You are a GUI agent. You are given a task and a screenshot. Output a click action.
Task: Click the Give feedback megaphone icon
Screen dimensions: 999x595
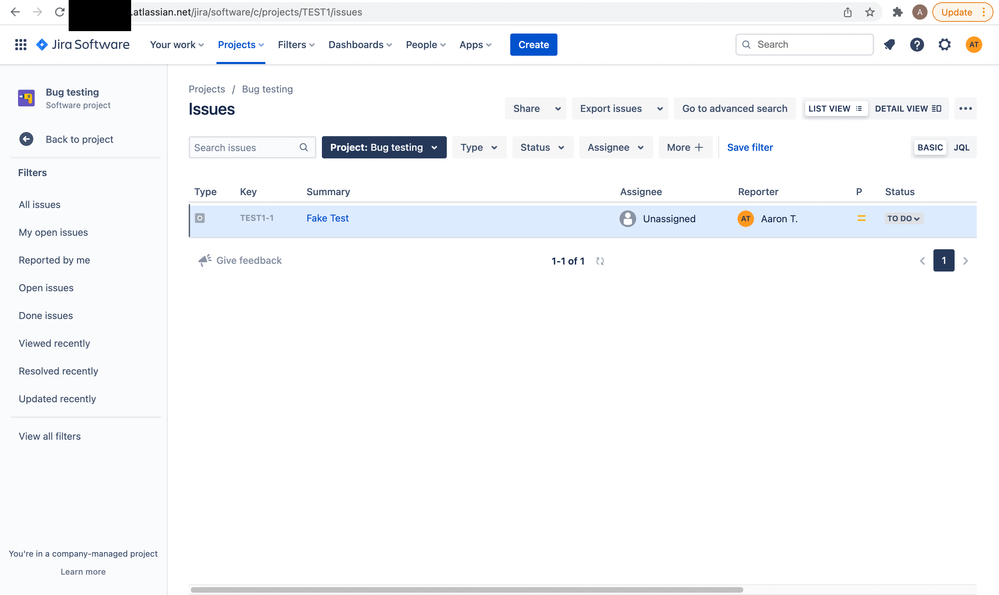[205, 260]
